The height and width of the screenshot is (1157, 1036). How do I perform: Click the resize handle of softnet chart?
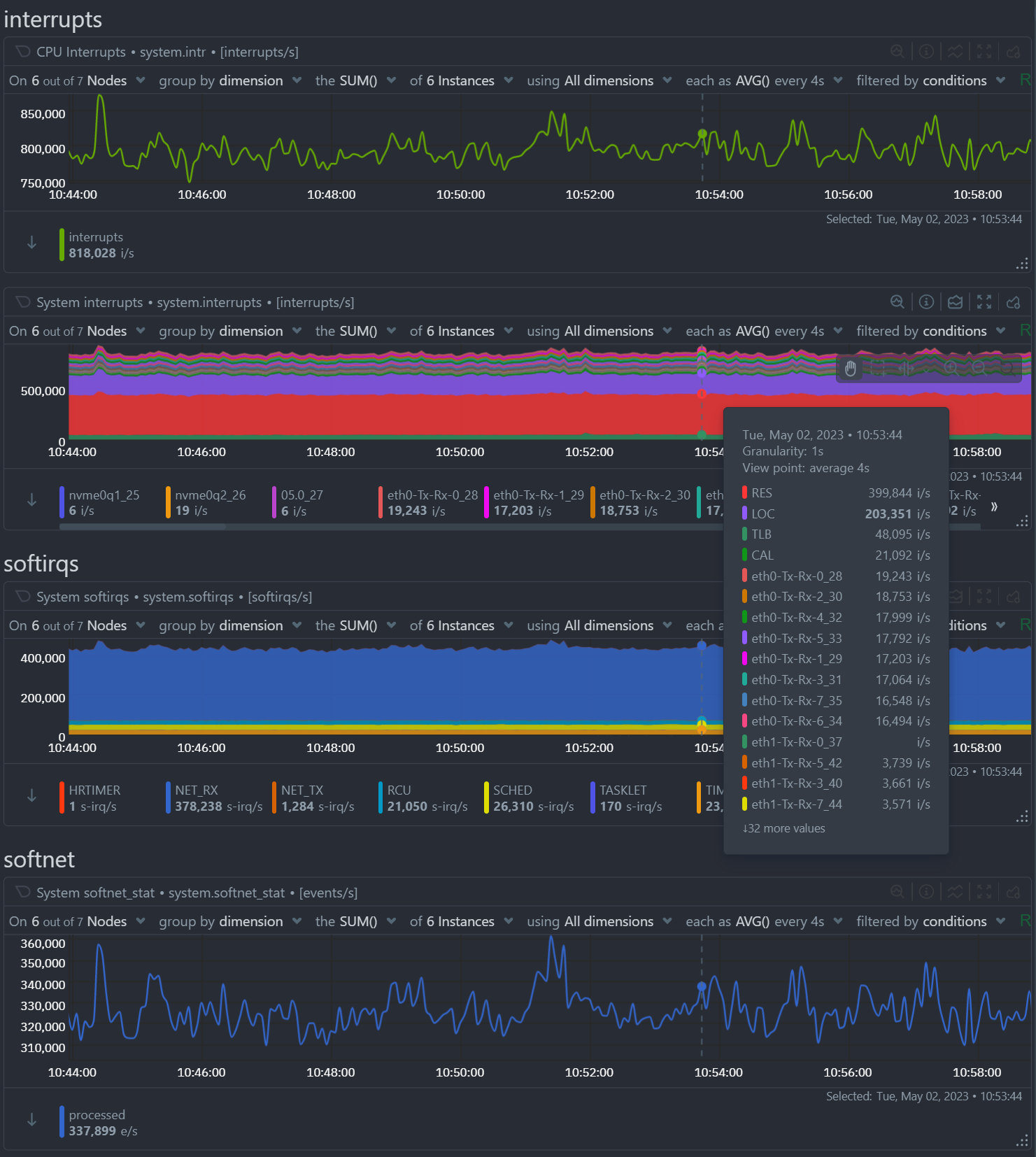pos(1022,1142)
